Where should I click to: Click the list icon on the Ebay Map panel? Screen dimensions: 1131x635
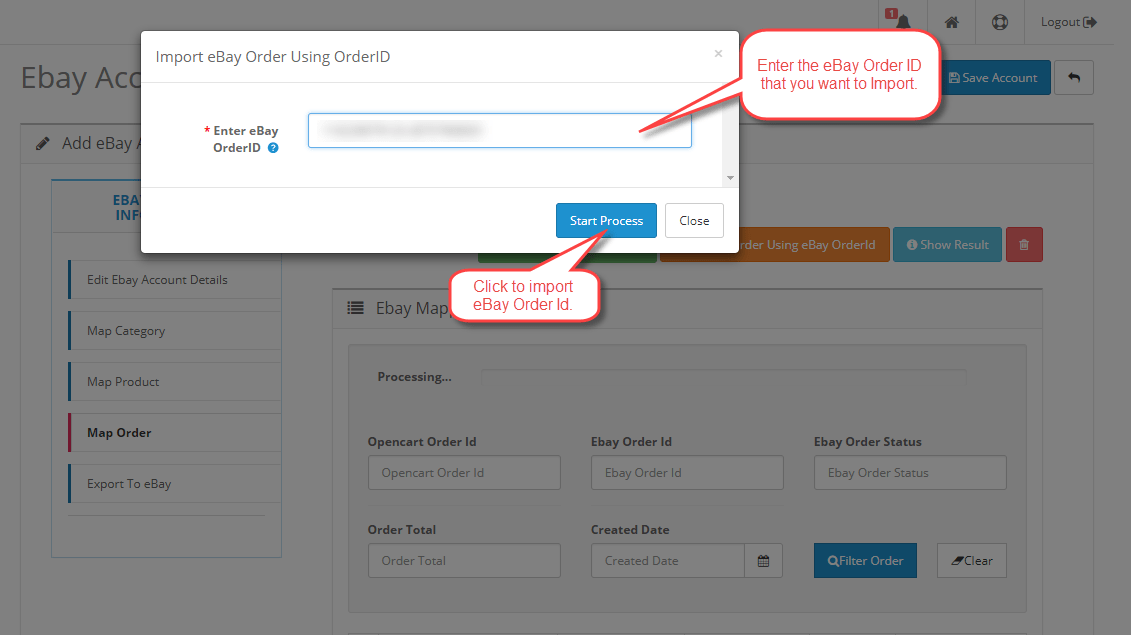[356, 308]
